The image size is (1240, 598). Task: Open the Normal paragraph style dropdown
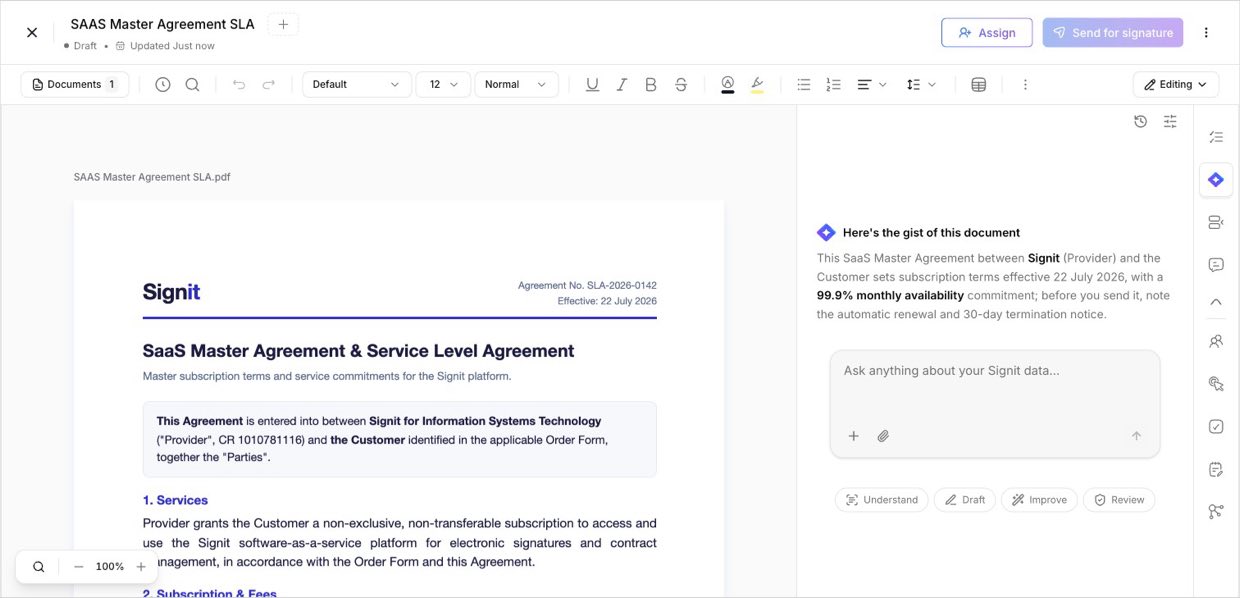[516, 85]
